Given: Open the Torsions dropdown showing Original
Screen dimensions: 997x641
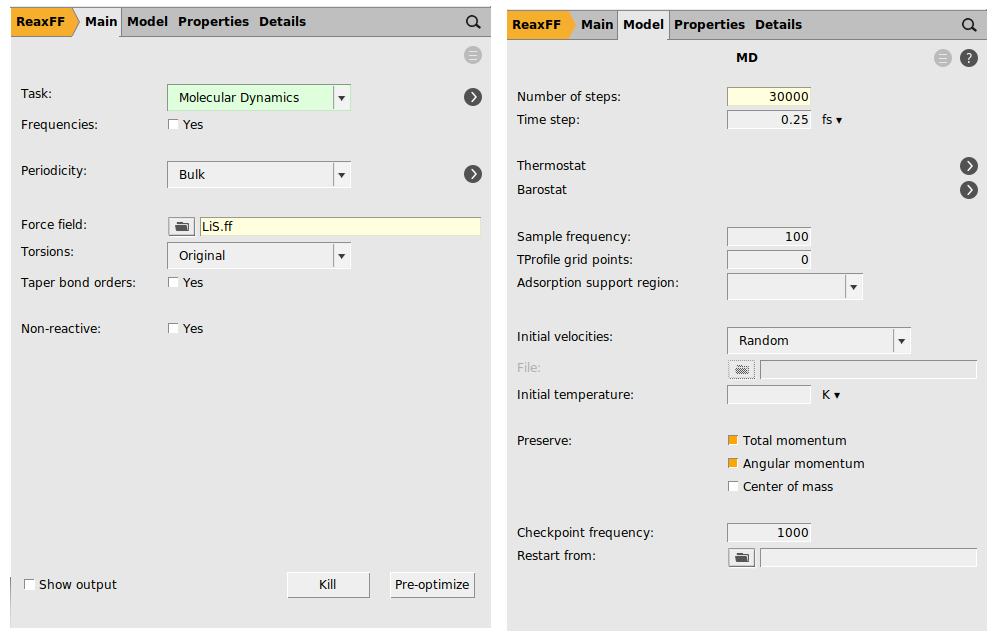Looking at the screenshot, I should point(259,256).
